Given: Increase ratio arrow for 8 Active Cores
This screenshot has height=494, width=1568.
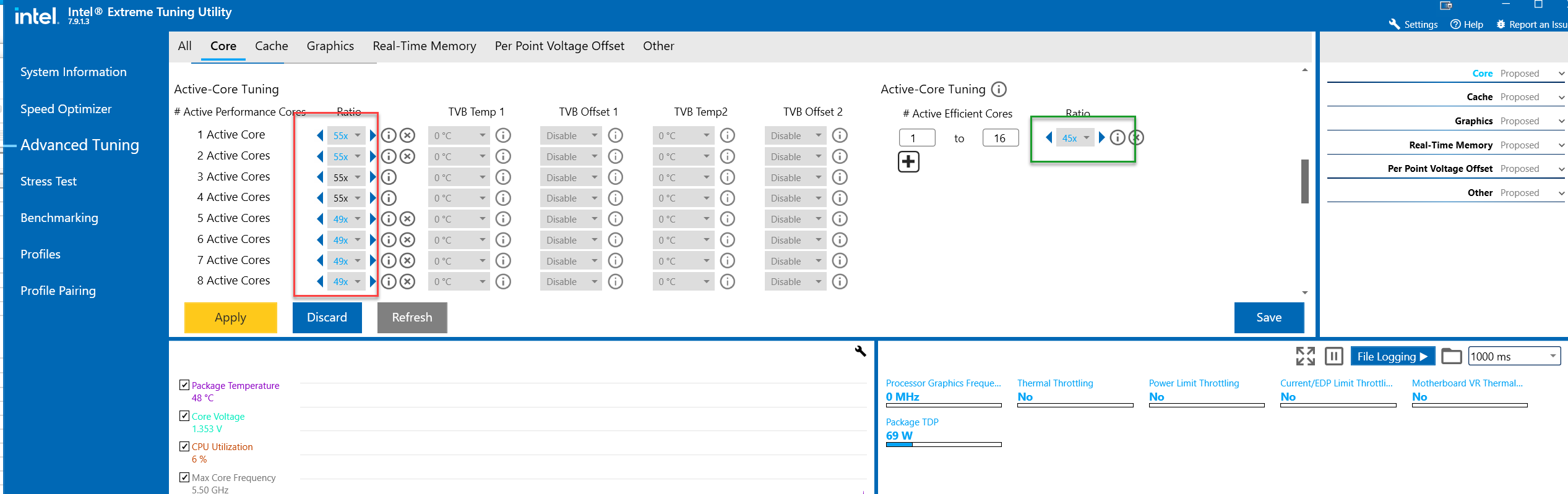Looking at the screenshot, I should (x=373, y=282).
